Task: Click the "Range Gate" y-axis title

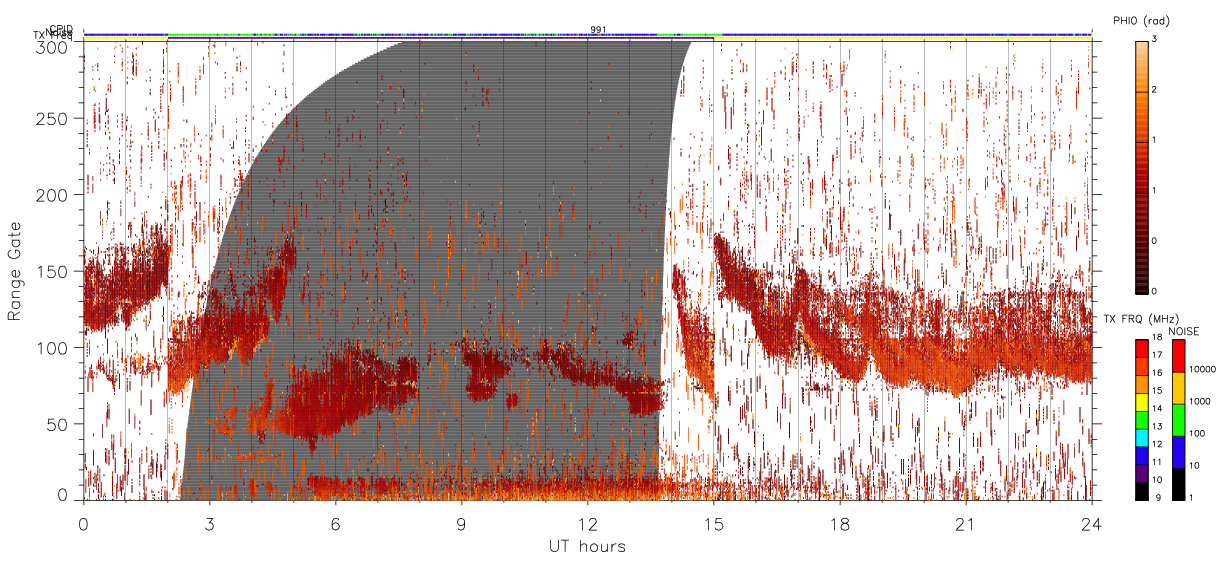Action: click(15, 270)
